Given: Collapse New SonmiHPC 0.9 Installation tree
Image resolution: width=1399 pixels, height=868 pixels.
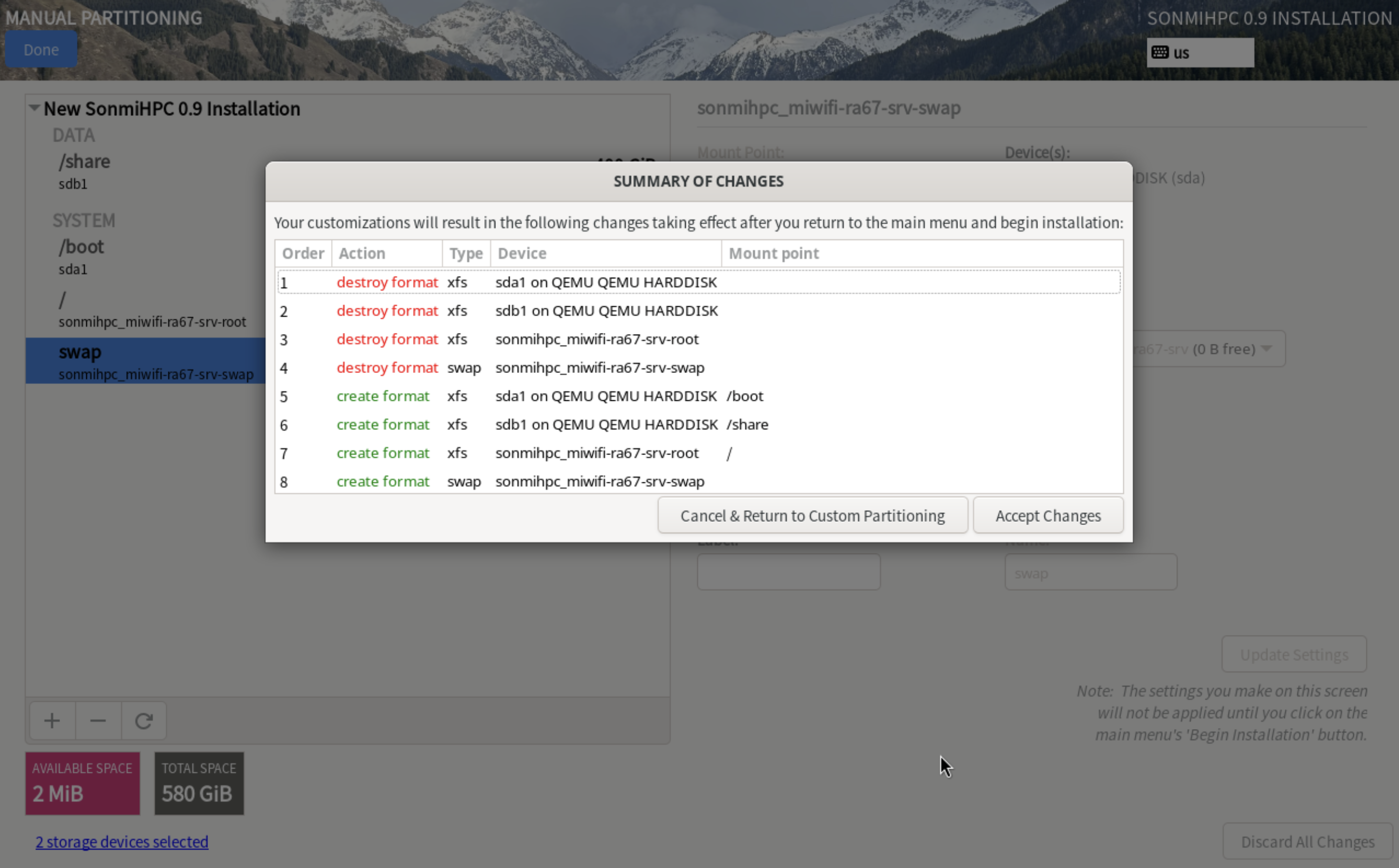Looking at the screenshot, I should (x=34, y=108).
